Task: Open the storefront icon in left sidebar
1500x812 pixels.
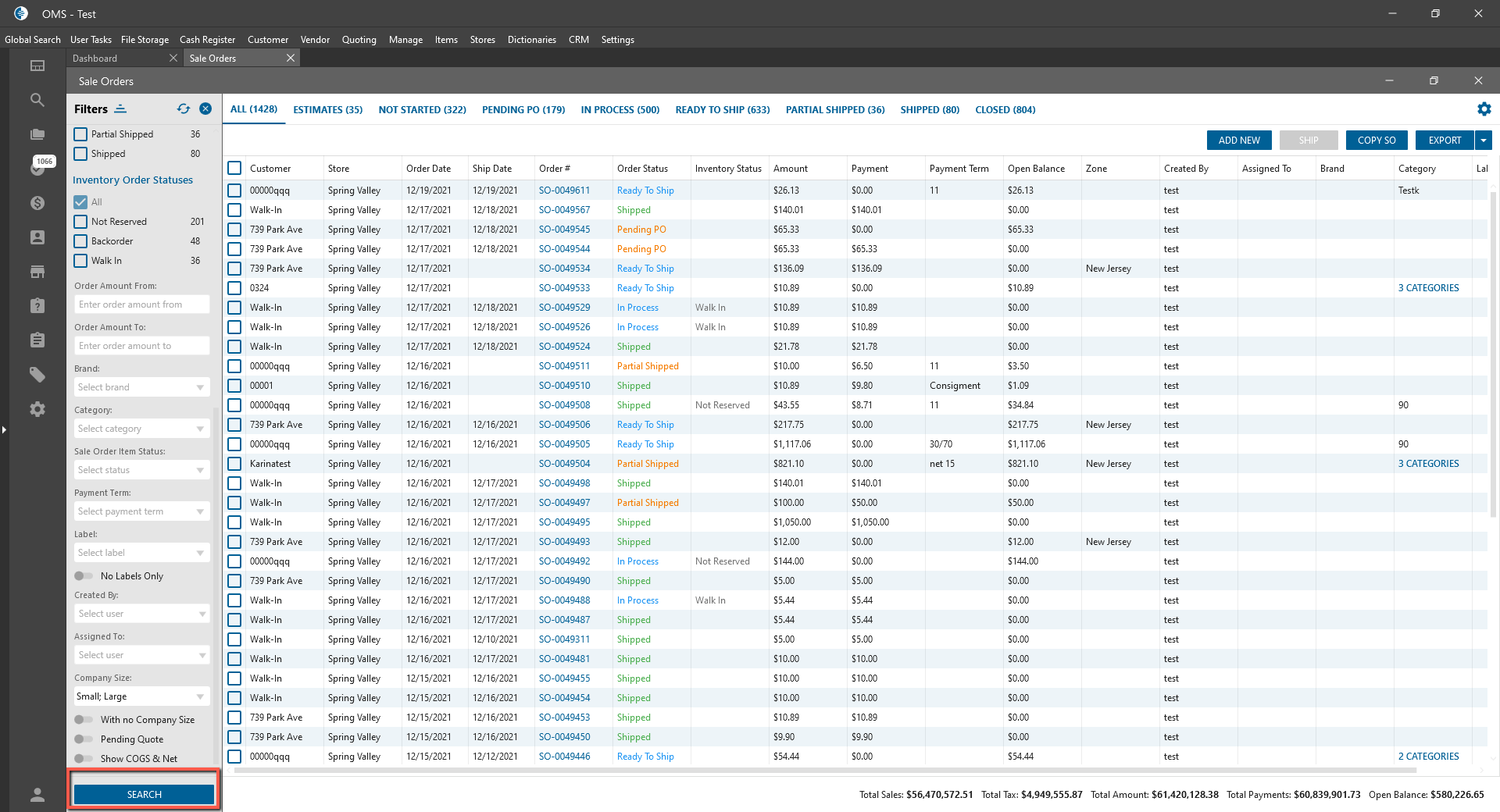Action: coord(37,272)
